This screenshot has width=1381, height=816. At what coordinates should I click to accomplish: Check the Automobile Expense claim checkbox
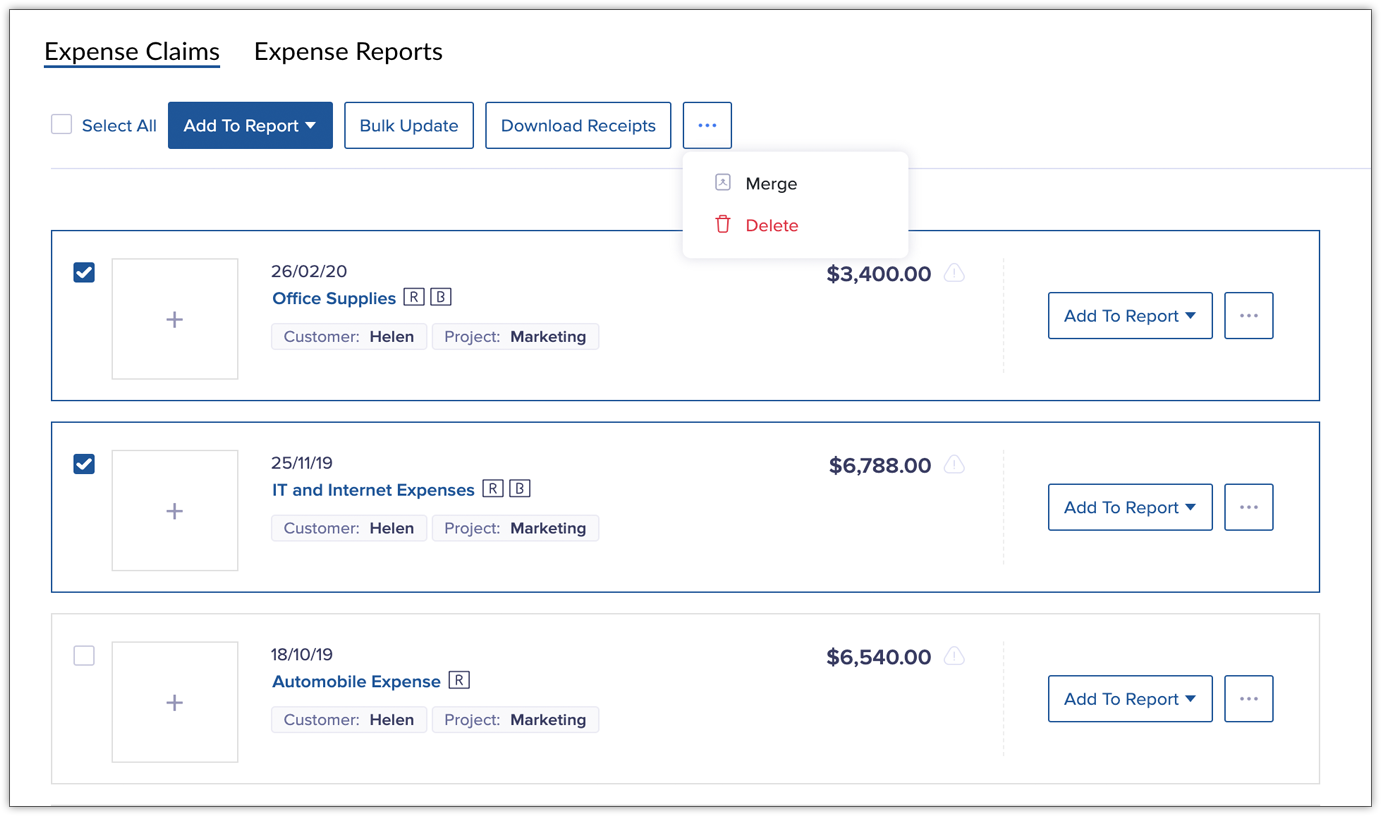tap(85, 656)
